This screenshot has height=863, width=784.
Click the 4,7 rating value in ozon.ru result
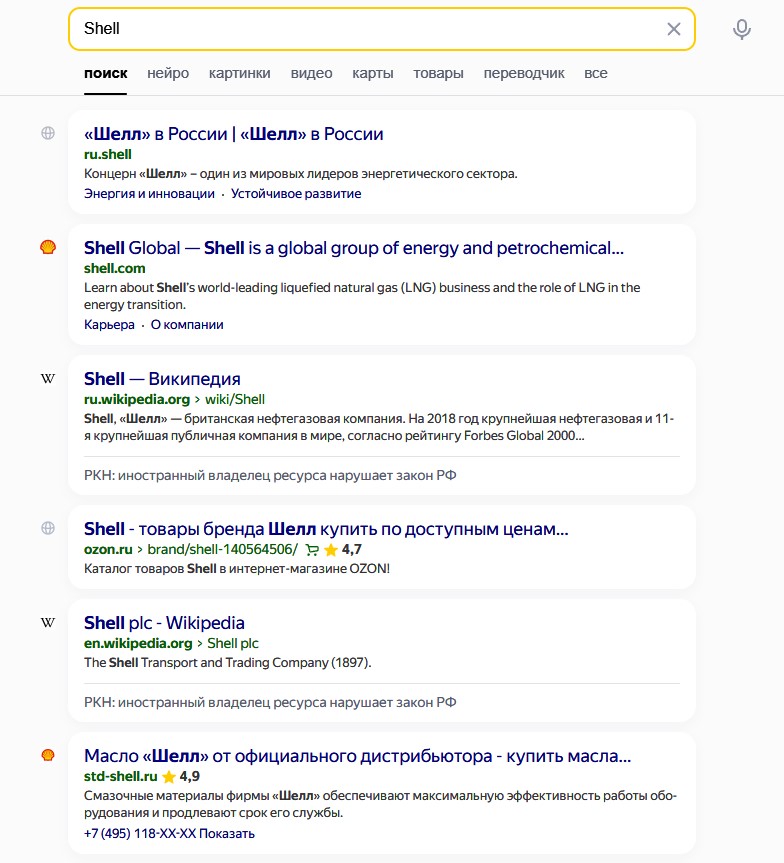(x=351, y=549)
